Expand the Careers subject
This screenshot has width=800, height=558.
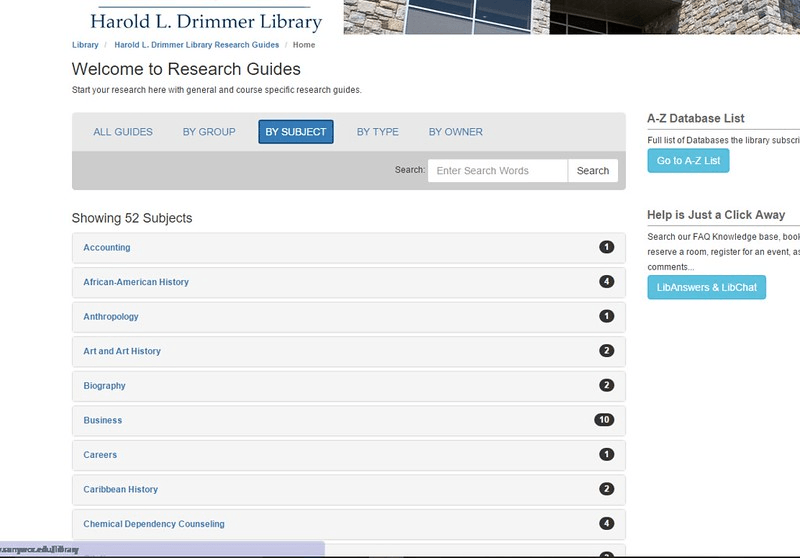[100, 455]
